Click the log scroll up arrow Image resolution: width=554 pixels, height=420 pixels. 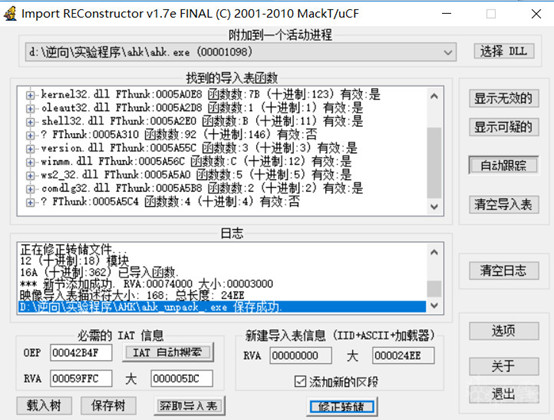tap(434, 252)
